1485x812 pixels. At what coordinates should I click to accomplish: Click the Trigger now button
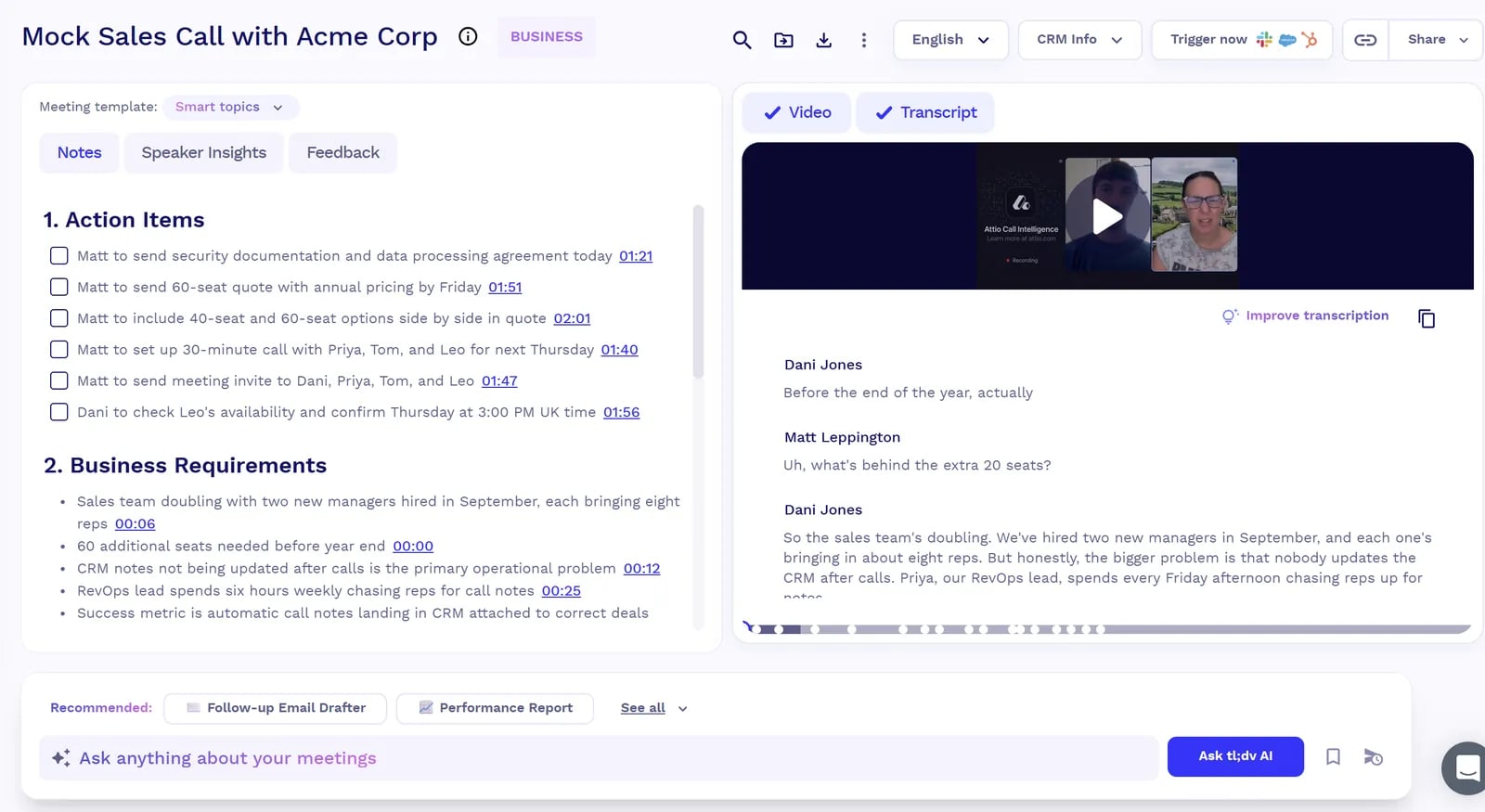tap(1242, 40)
